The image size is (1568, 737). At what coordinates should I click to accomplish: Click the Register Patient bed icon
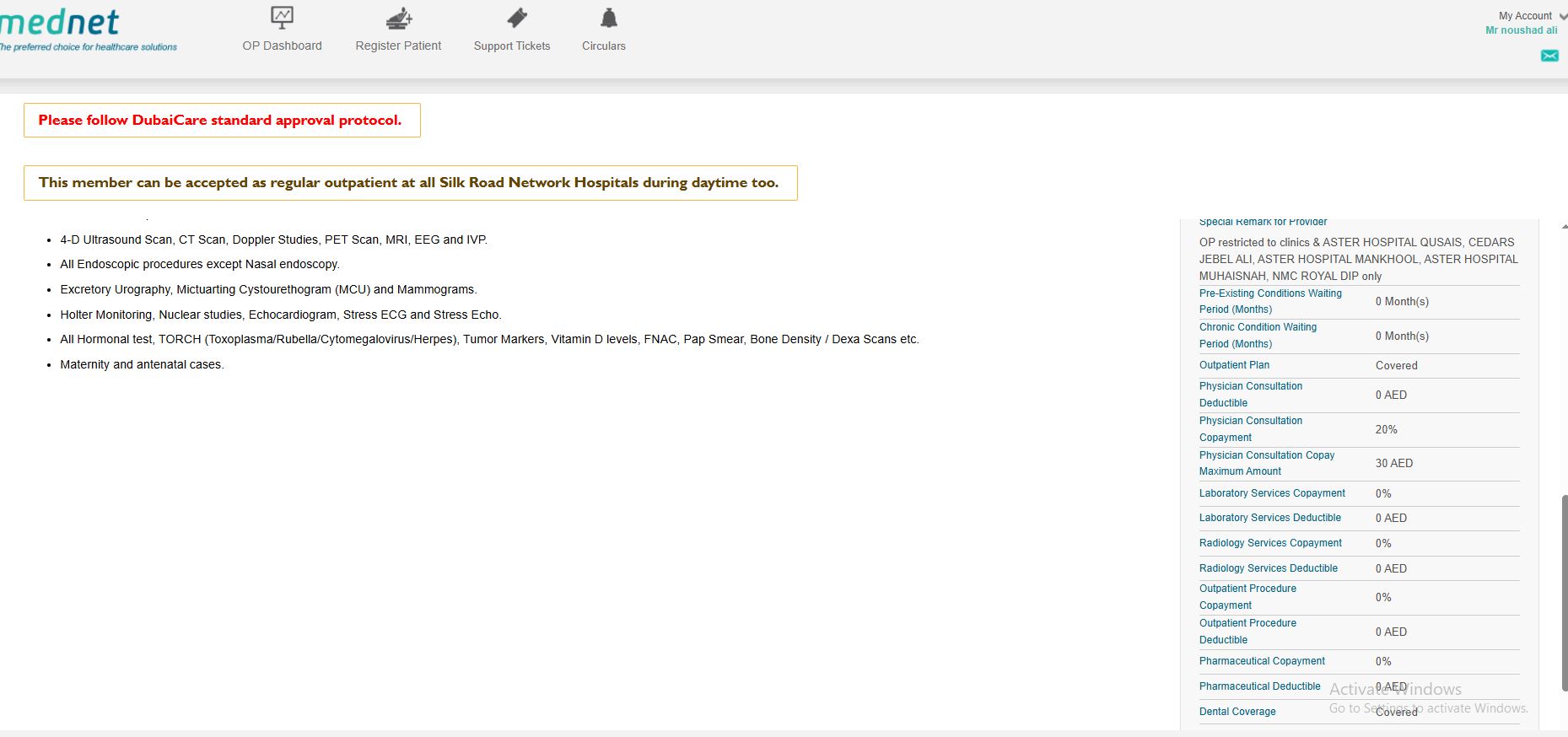click(399, 18)
